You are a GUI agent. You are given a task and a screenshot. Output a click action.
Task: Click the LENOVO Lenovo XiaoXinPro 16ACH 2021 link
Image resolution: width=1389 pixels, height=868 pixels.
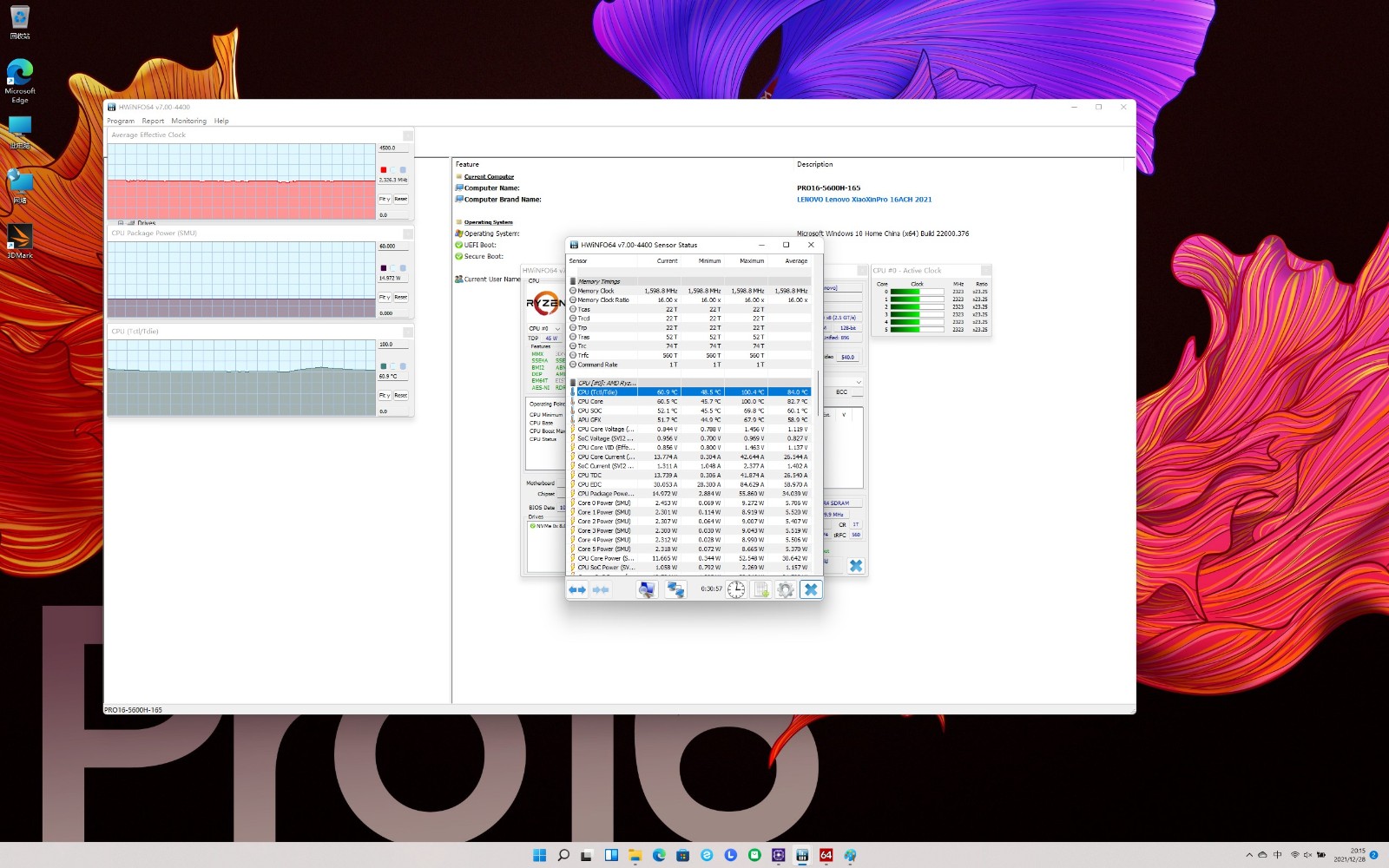pos(864,200)
